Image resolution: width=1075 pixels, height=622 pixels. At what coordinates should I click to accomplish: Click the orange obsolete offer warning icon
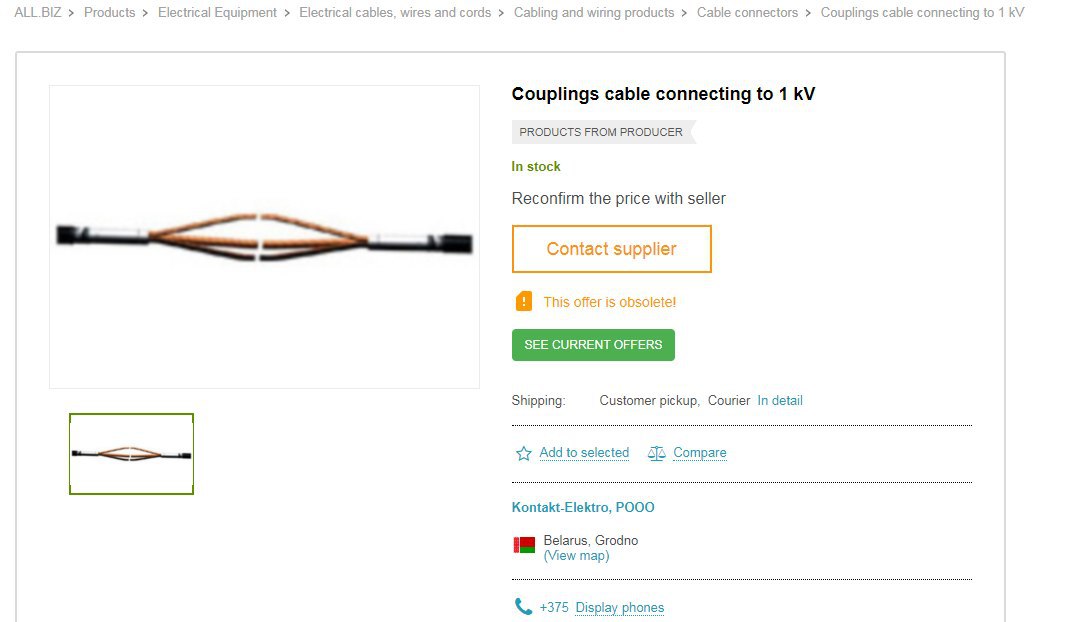(x=524, y=302)
